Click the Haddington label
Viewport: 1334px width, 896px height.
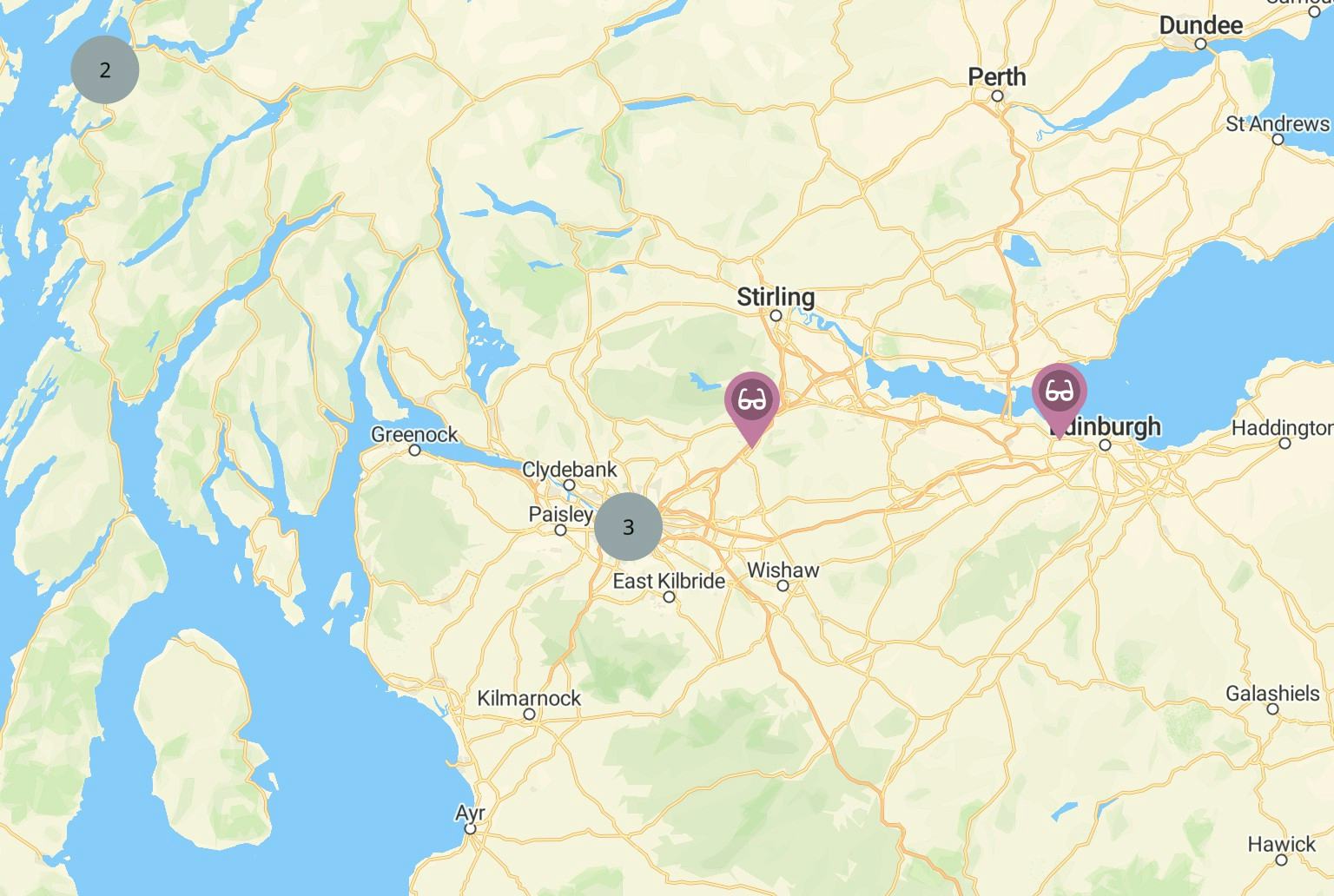click(x=1283, y=428)
